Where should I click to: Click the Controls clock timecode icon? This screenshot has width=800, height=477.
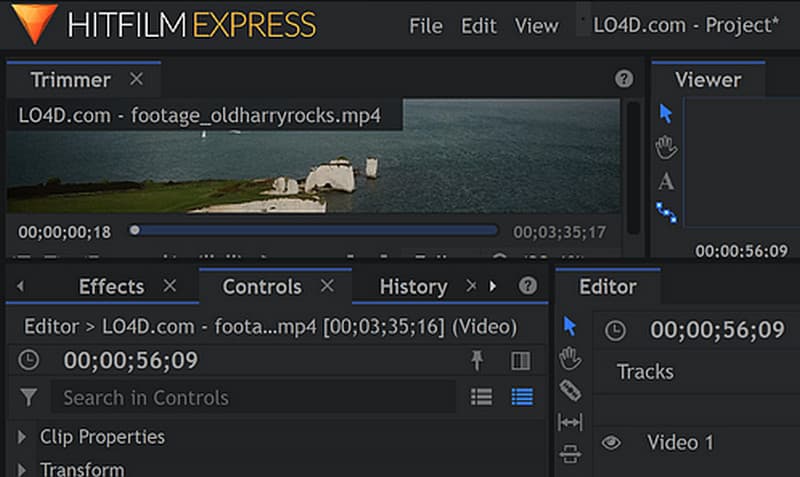[29, 360]
